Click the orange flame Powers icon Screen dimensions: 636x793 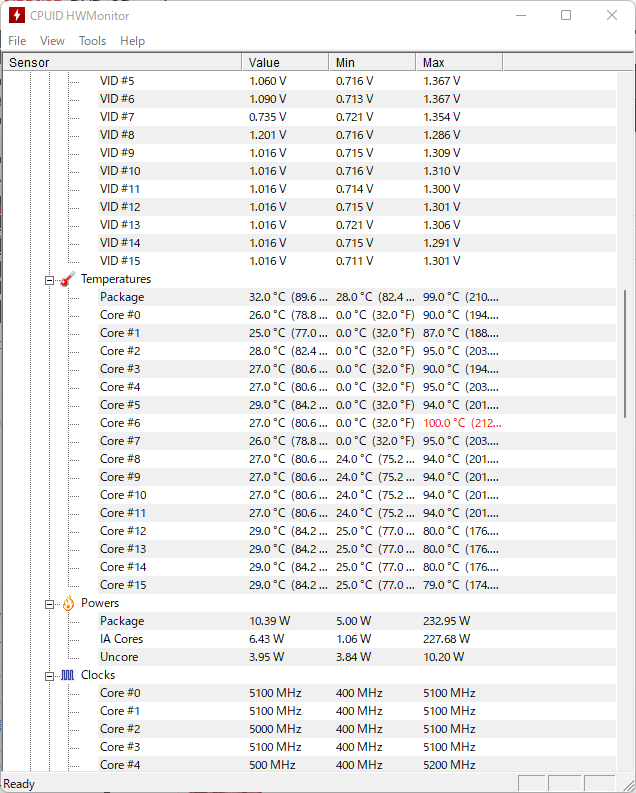click(x=68, y=603)
